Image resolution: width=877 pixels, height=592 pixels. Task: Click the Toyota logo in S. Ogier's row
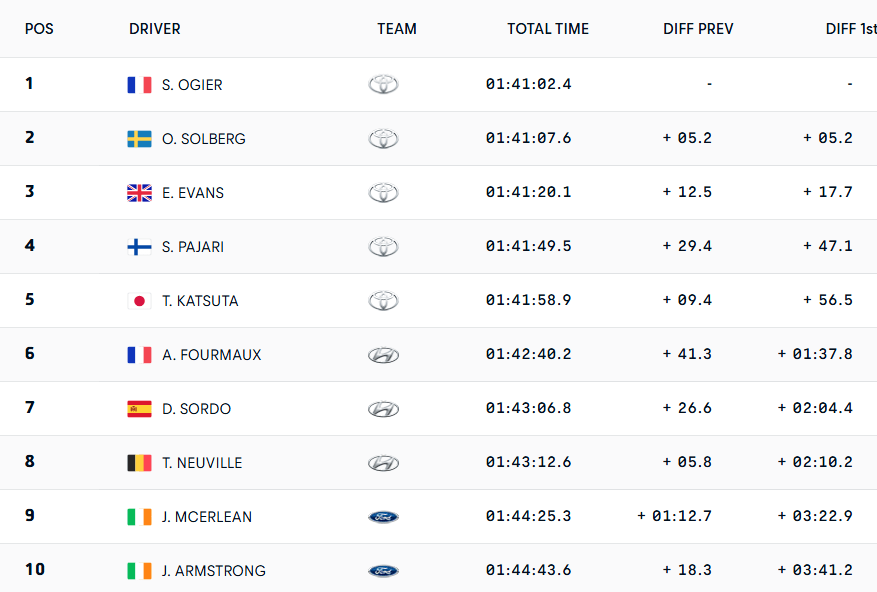click(x=383, y=85)
